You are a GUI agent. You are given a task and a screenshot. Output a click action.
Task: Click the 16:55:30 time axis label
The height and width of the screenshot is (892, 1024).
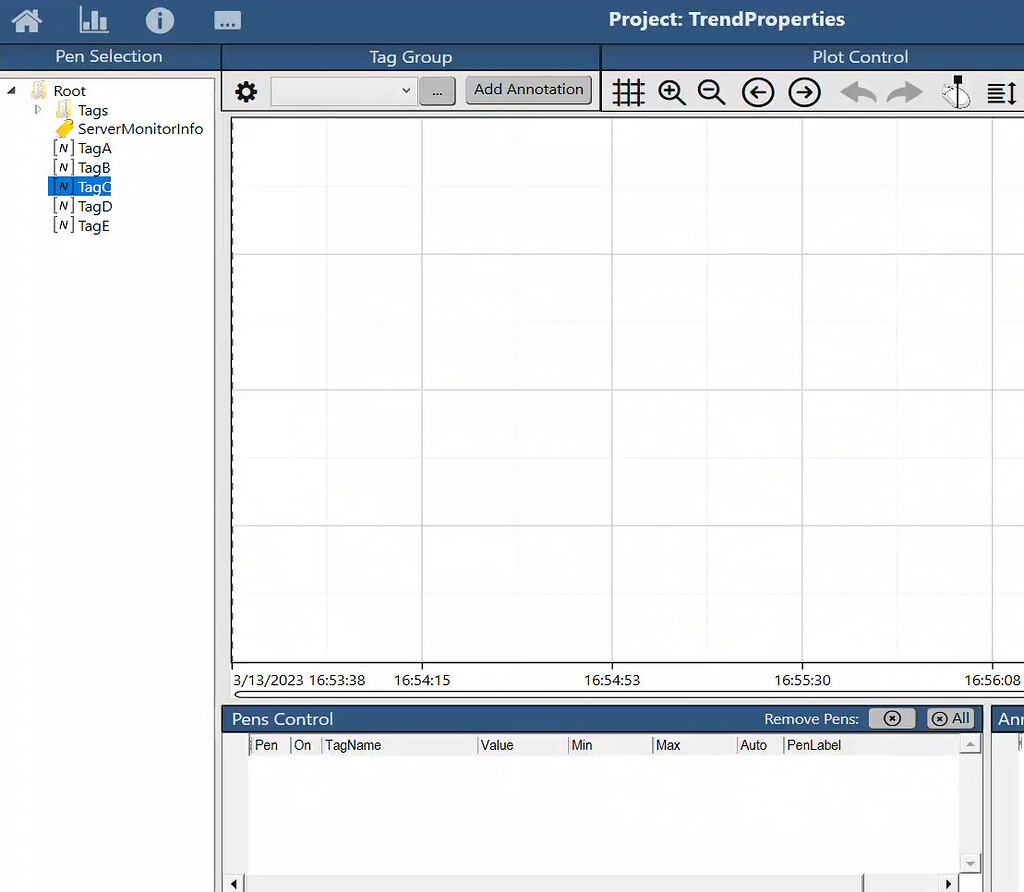coord(802,680)
